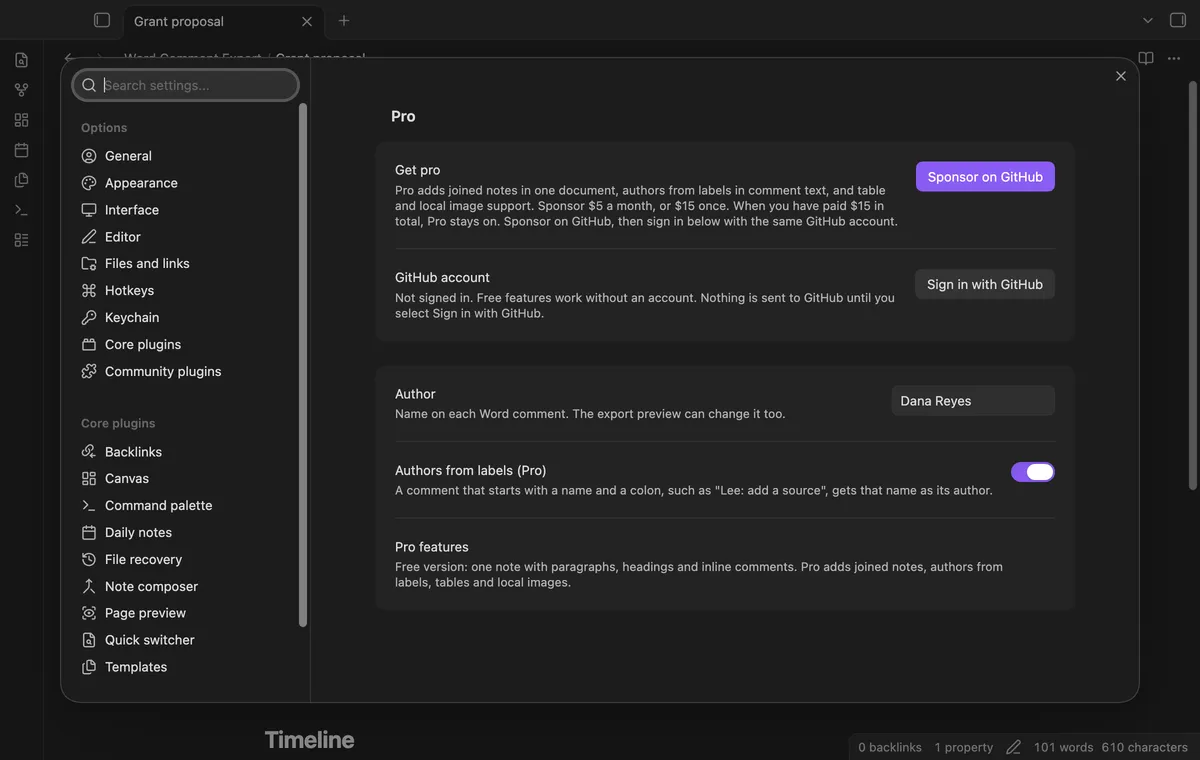
Task: Open Files and links settings
Action: 186,263
